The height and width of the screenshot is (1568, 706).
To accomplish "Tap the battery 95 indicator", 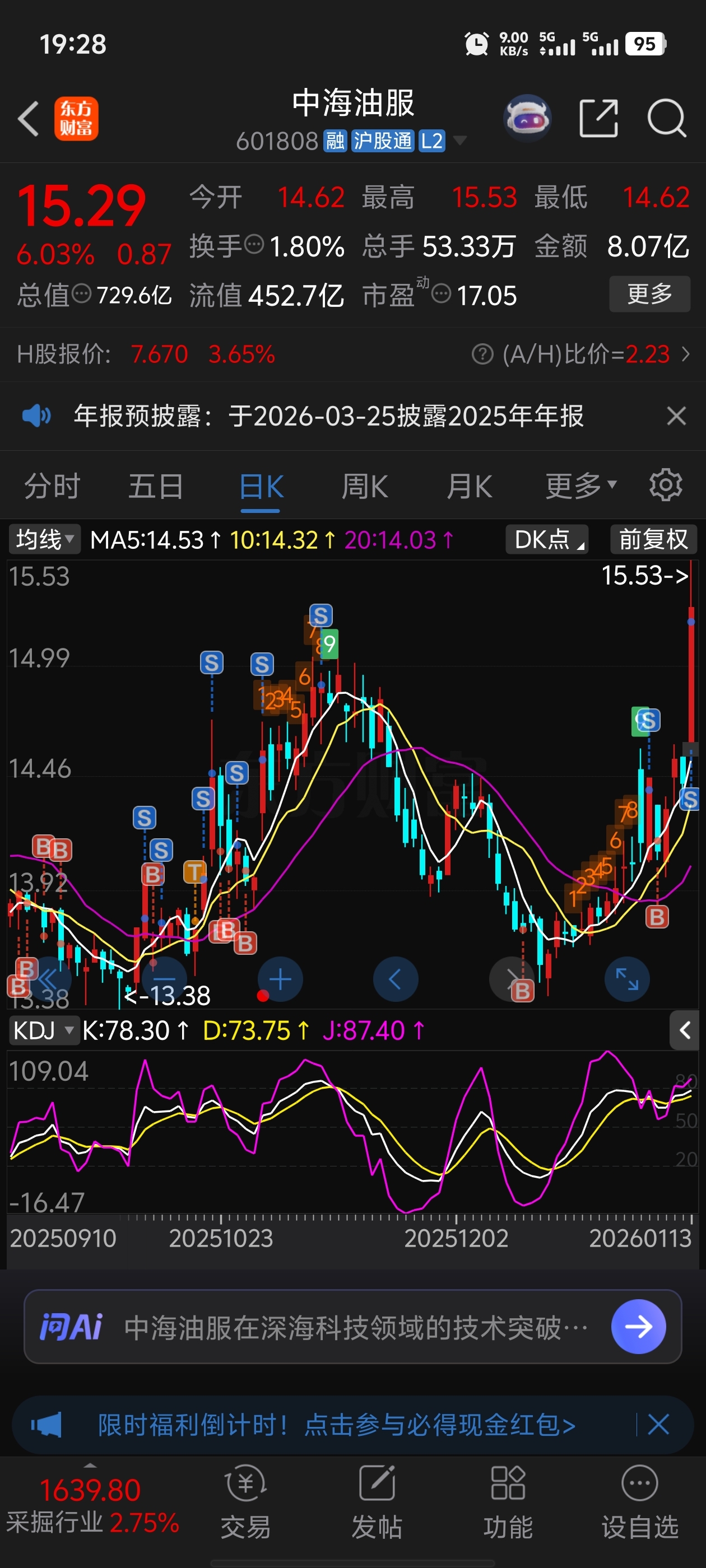I will (645, 44).
